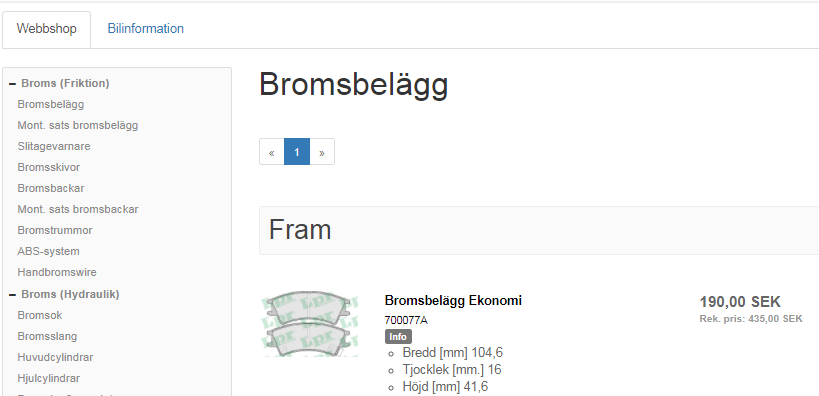
Task: Select Slitagevarnare in the sidebar
Action: tap(54, 146)
